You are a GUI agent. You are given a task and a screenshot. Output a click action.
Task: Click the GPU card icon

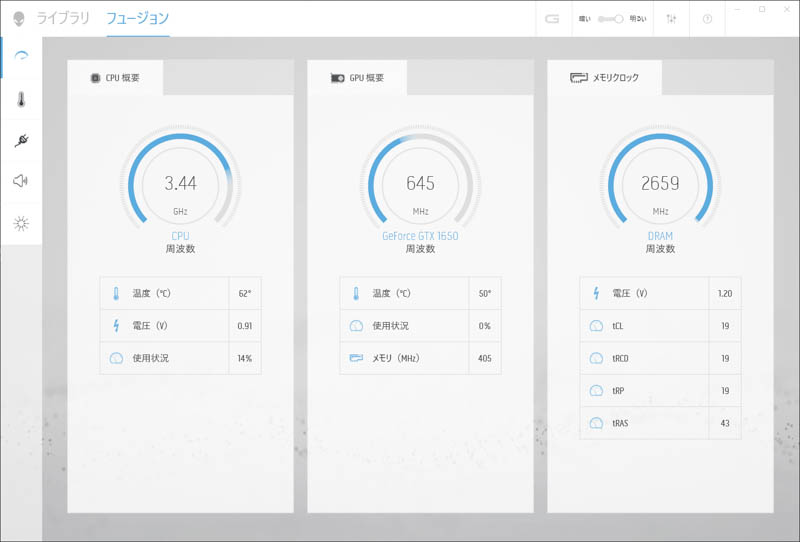pyautogui.click(x=337, y=78)
